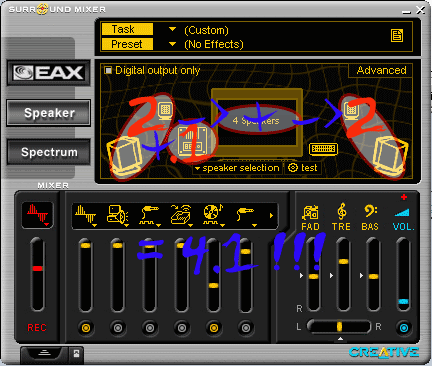Select the (Custom) task value
432x366 pixels.
point(206,30)
